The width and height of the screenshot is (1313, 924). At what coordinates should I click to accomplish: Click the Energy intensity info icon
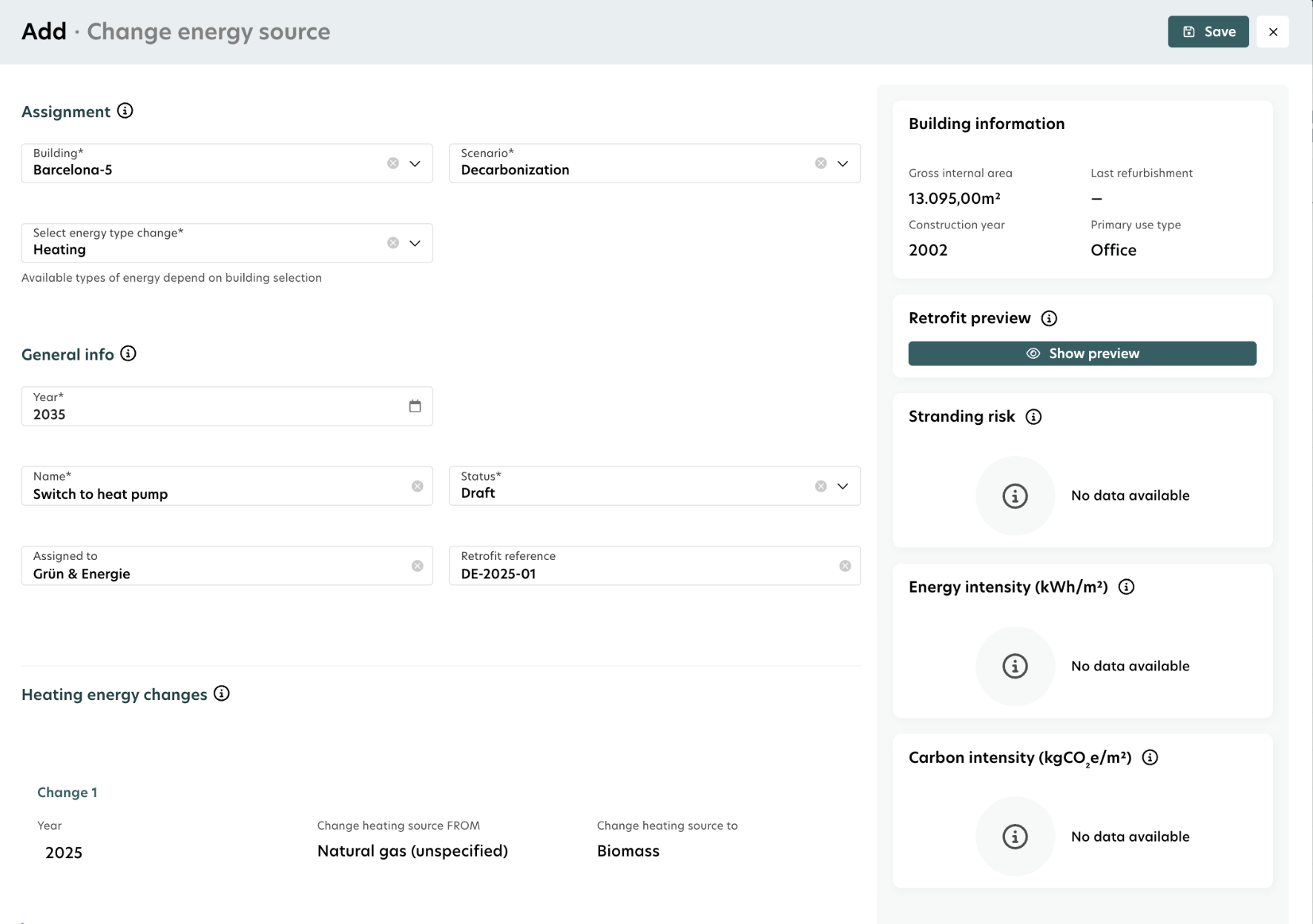coord(1126,587)
